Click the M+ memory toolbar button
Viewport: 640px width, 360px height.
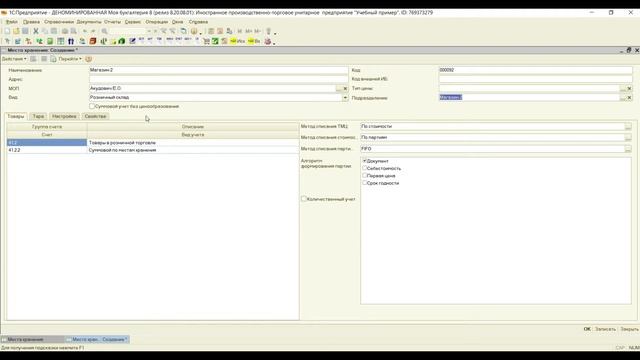(x=249, y=31)
